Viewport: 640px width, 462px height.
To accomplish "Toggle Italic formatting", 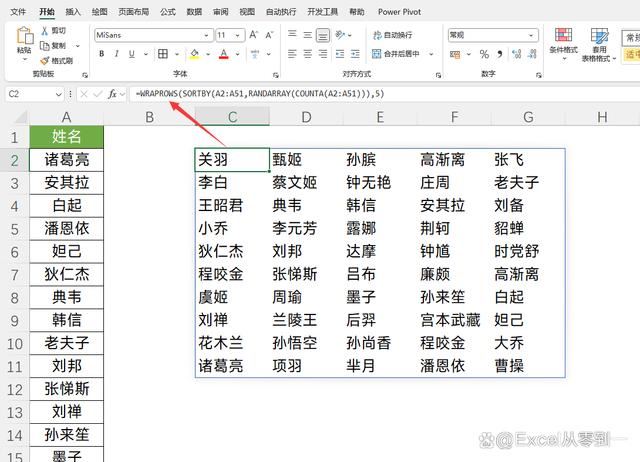I will point(116,54).
